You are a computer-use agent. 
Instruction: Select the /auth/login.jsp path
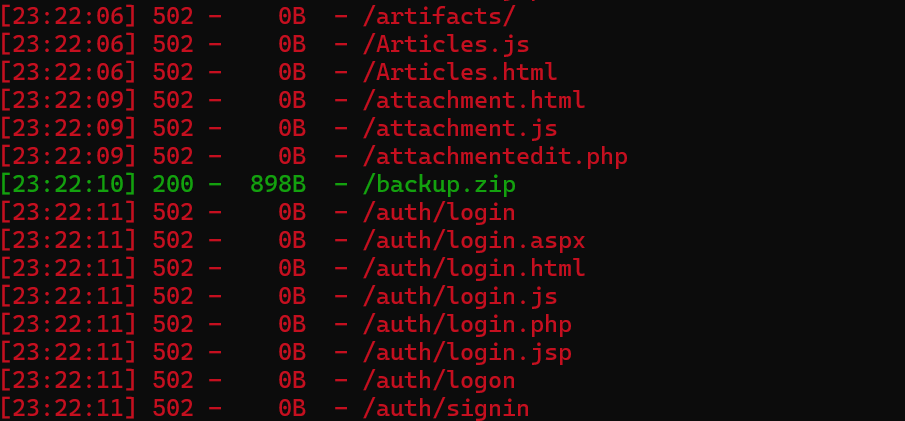tap(467, 353)
